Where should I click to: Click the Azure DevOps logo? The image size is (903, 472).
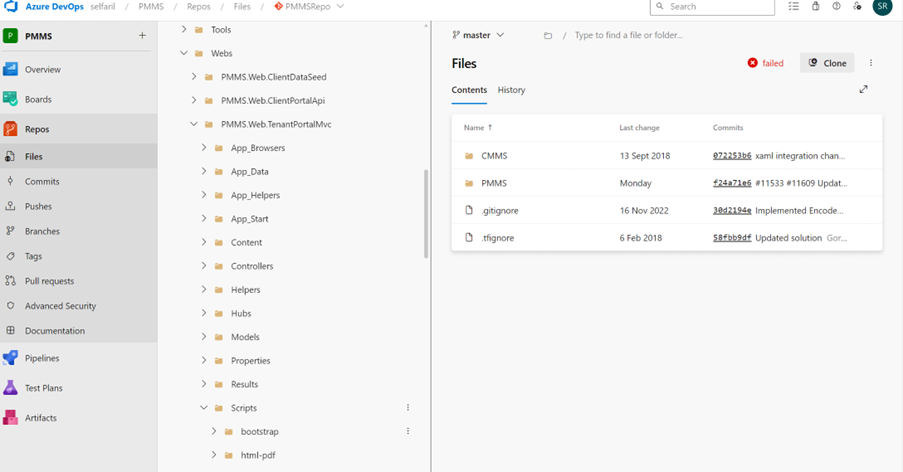point(11,7)
